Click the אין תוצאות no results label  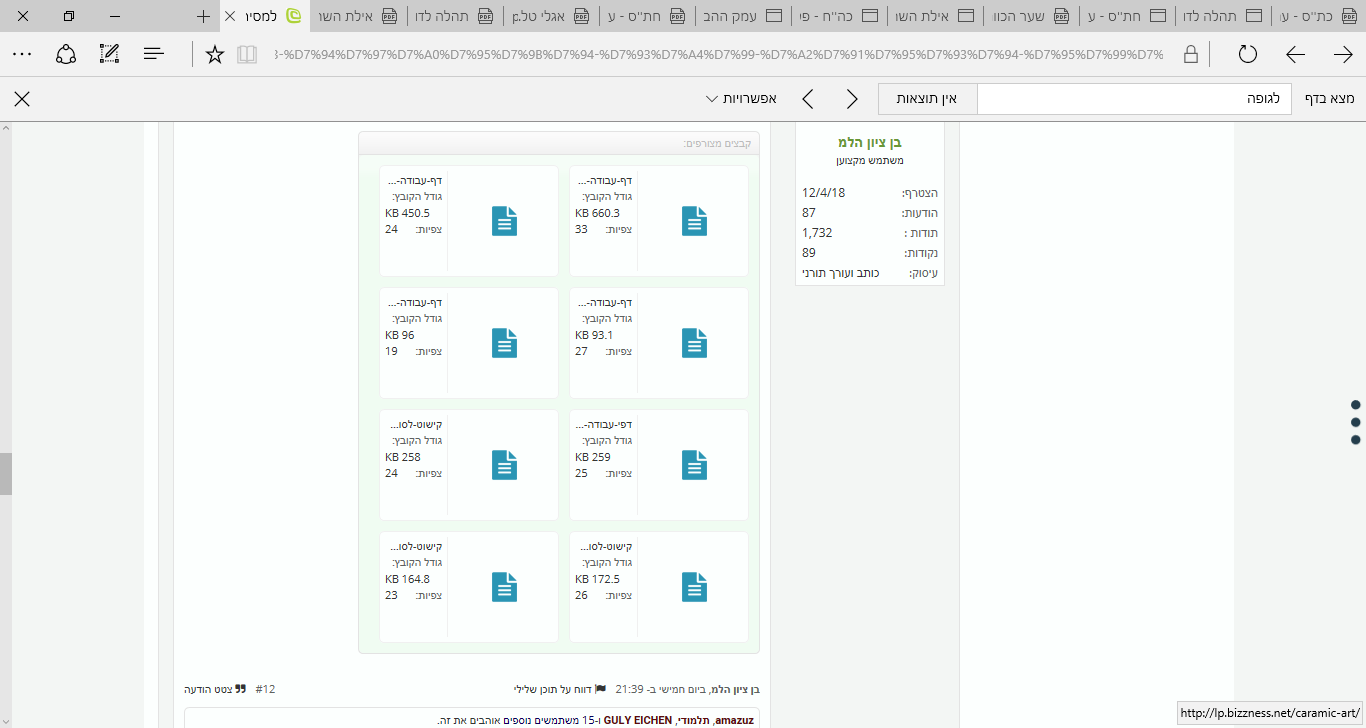click(x=927, y=99)
